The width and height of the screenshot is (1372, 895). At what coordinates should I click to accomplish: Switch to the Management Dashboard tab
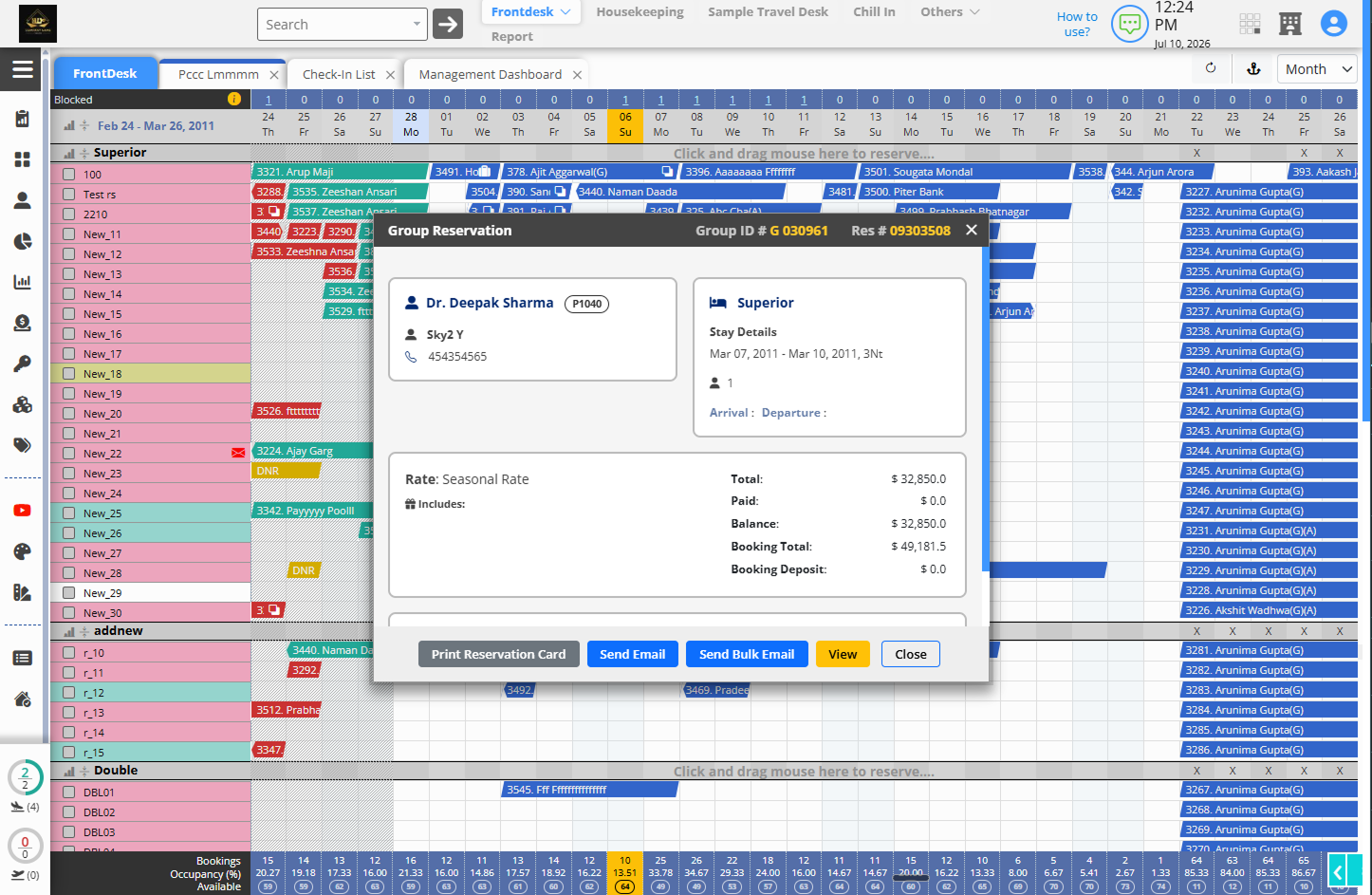490,74
